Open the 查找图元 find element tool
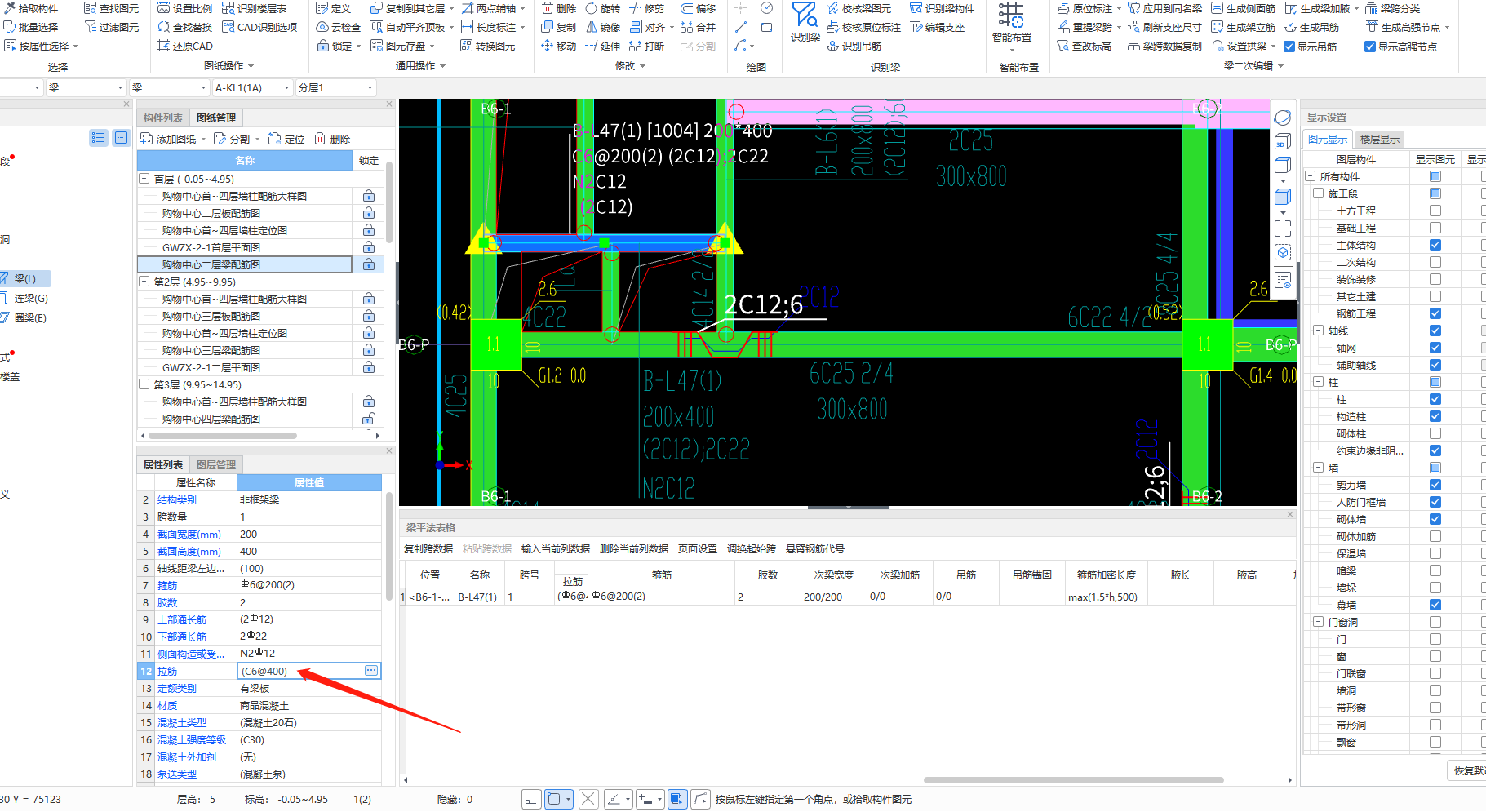The height and width of the screenshot is (812, 1486). coord(111,8)
